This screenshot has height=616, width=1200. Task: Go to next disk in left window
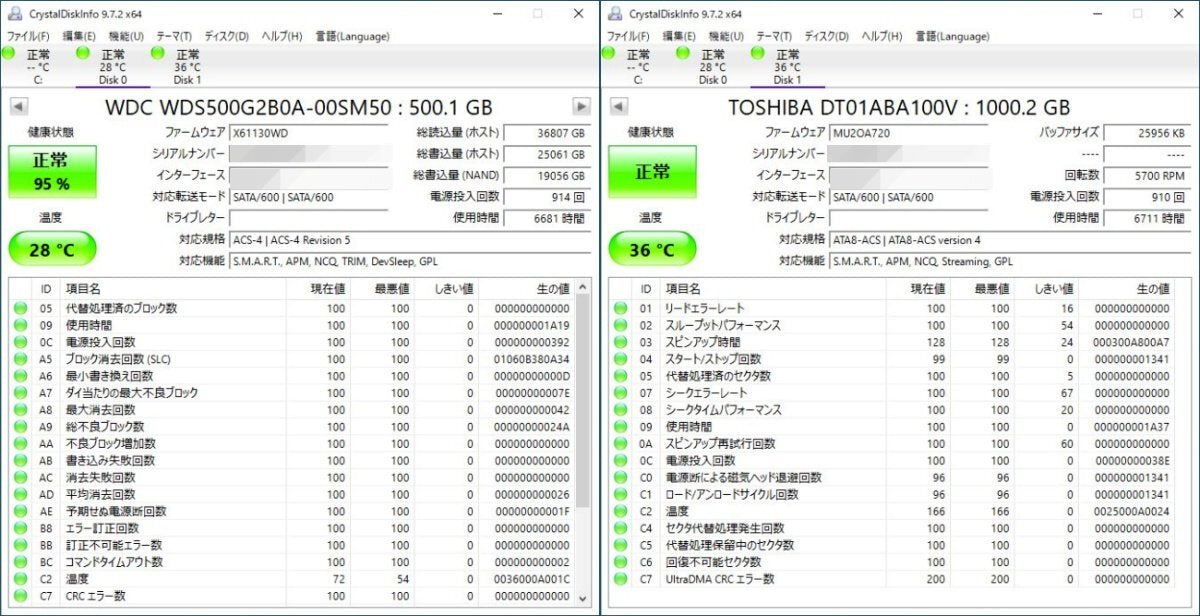[581, 107]
